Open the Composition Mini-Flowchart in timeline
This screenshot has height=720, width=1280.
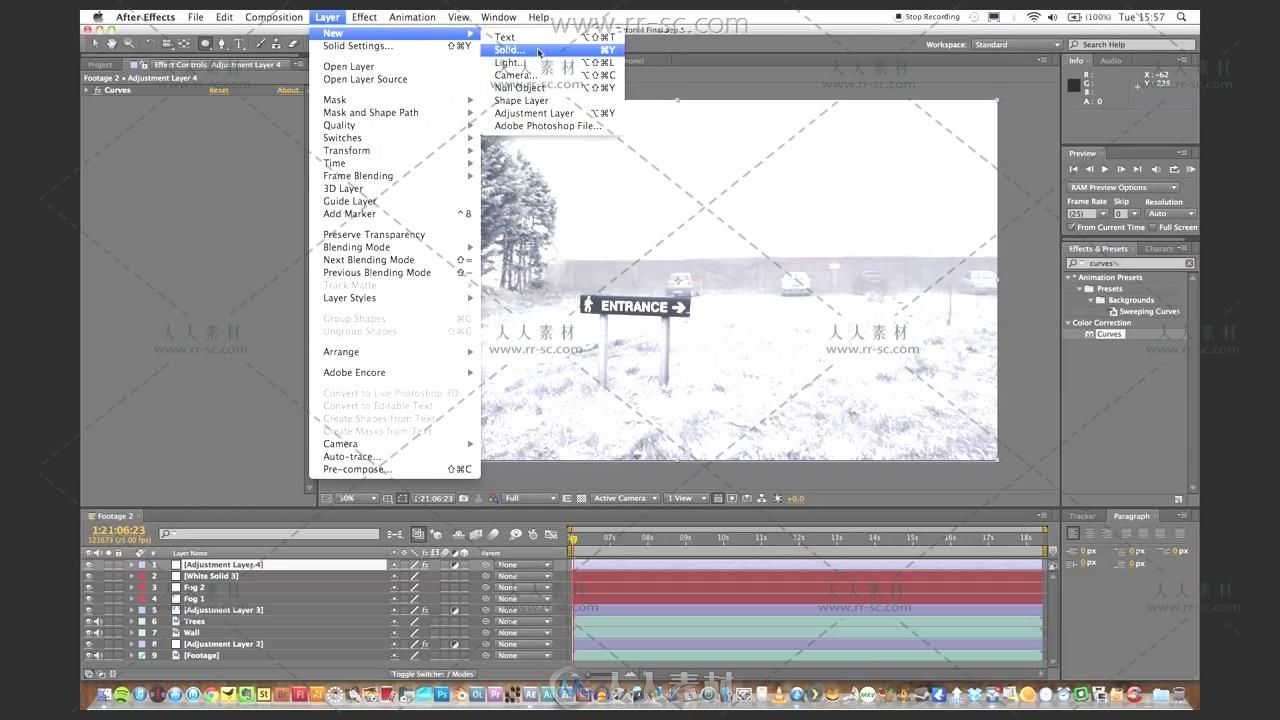(x=396, y=534)
